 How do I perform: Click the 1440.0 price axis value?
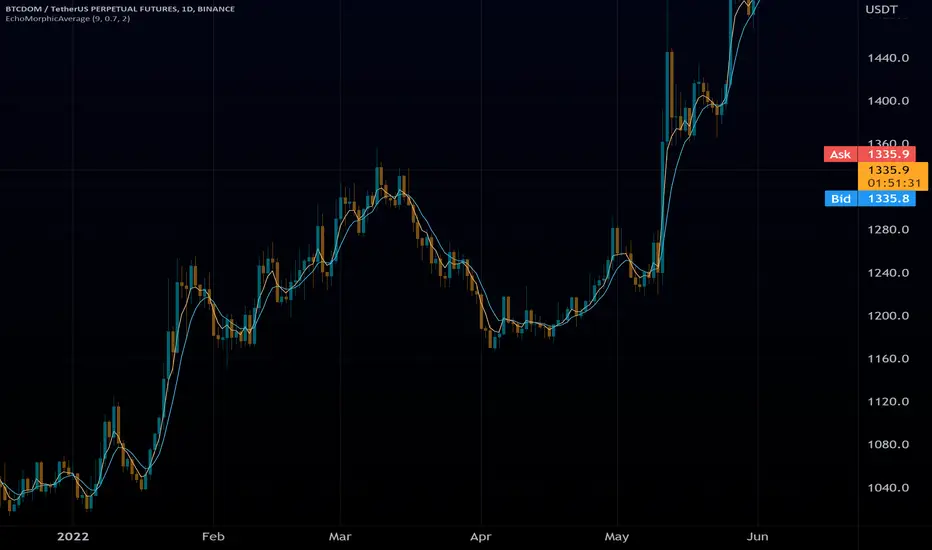[x=888, y=58]
